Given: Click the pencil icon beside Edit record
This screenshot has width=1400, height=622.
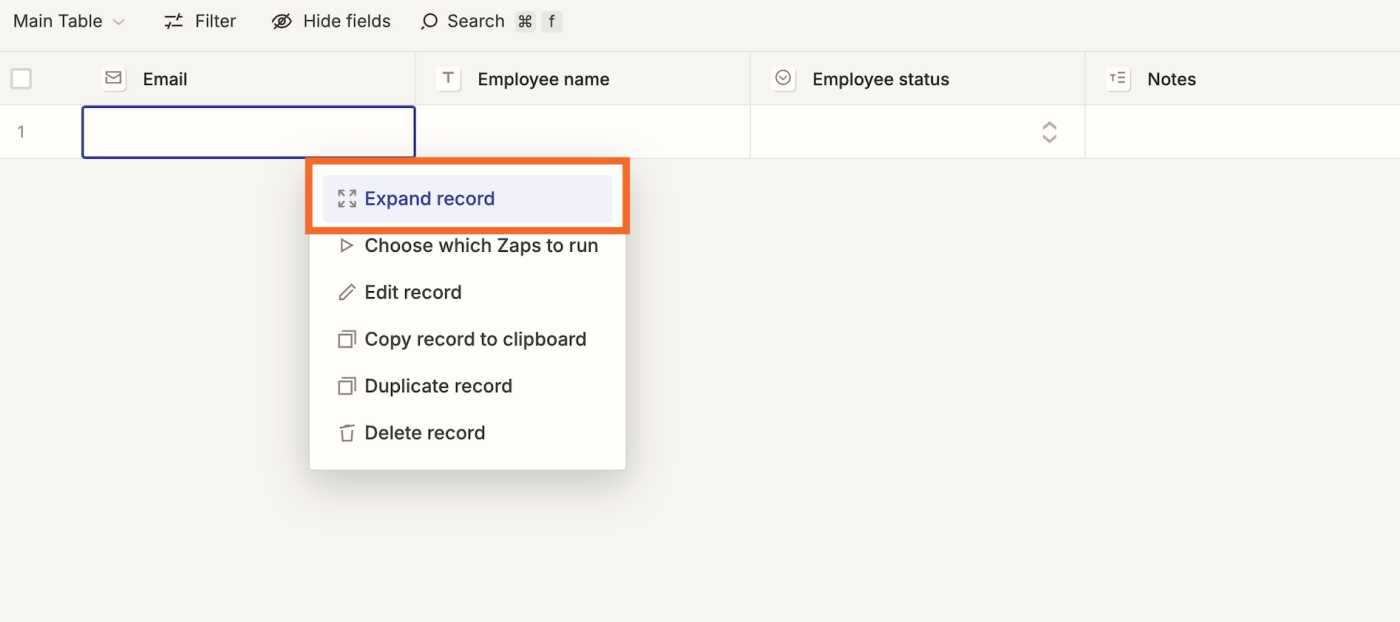Looking at the screenshot, I should tap(347, 292).
